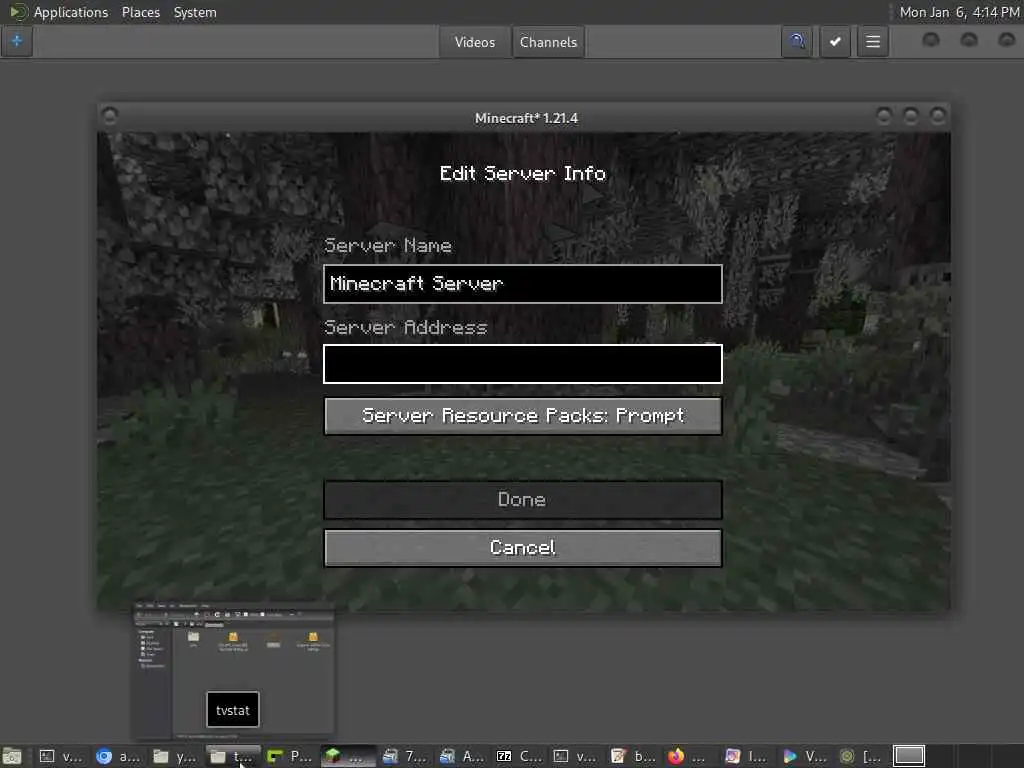Image resolution: width=1024 pixels, height=768 pixels.
Task: Open the search icon in background toolbar
Action: (x=797, y=42)
